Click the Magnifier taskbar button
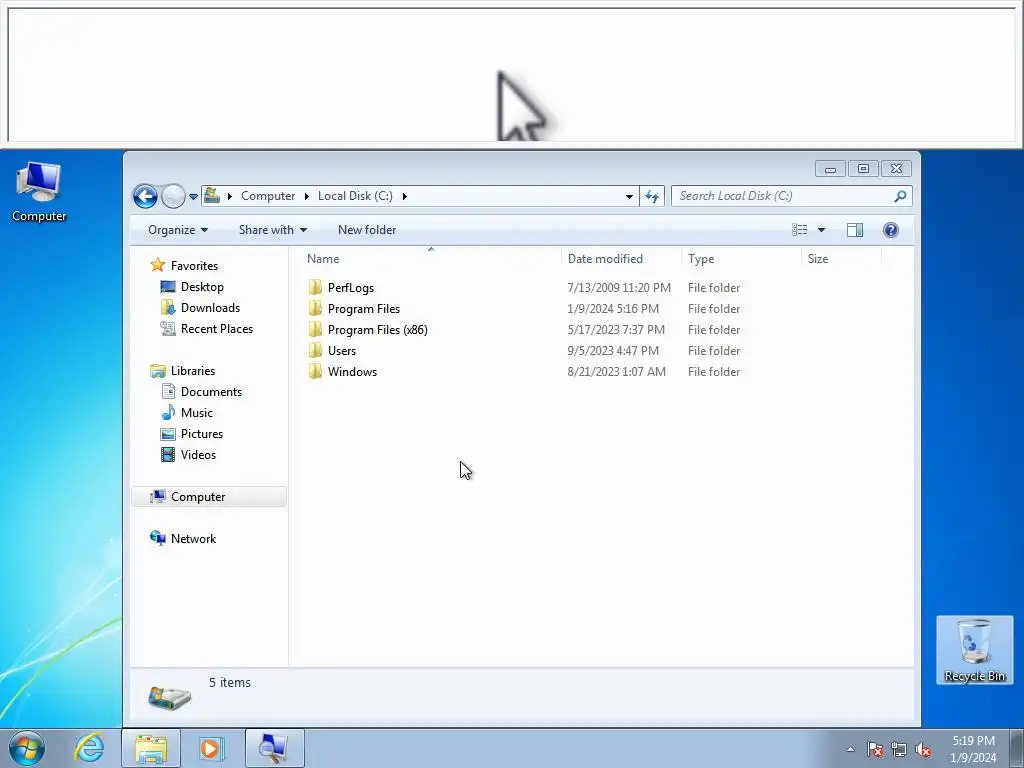 coord(274,748)
